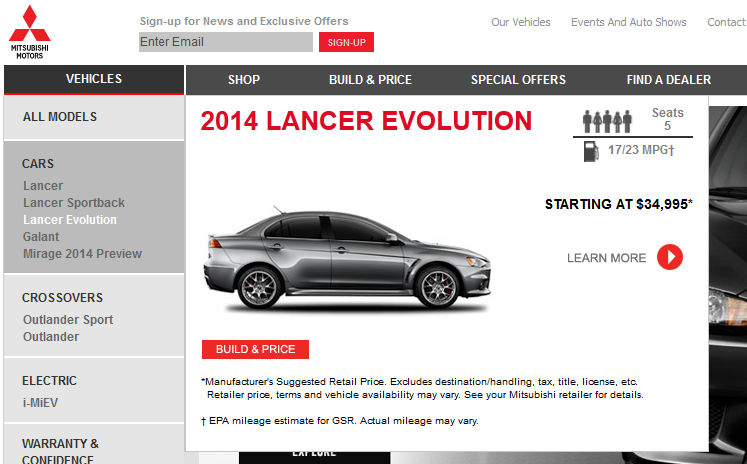Open the SPECIAL OFFERS menu item
Screen dimensions: 747x464
518,80
